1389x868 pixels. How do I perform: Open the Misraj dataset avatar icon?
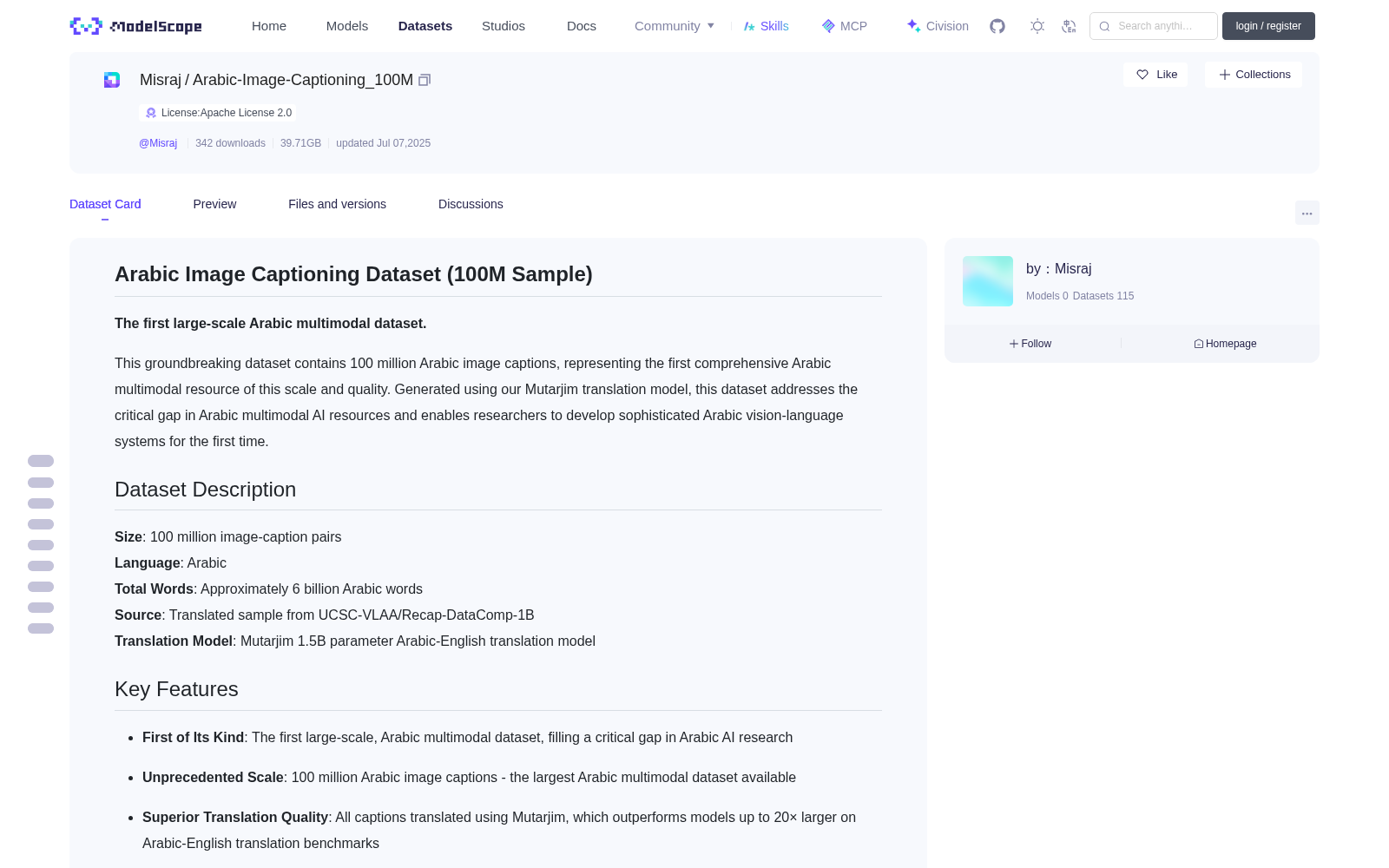[x=112, y=80]
